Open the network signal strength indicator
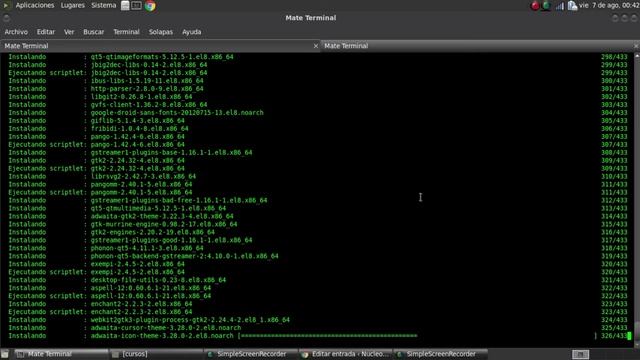This screenshot has height=360, width=640. (560, 6)
